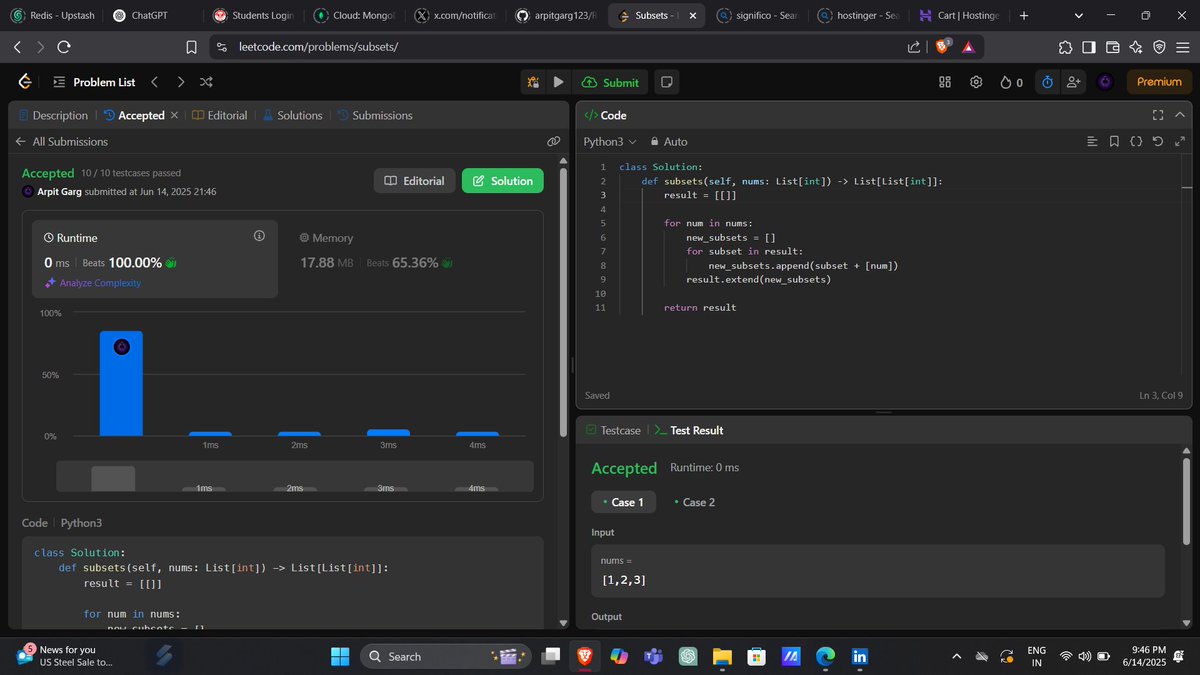Screen dimensions: 1200x675
Task: Share page icon in address bar
Action: click(x=914, y=47)
